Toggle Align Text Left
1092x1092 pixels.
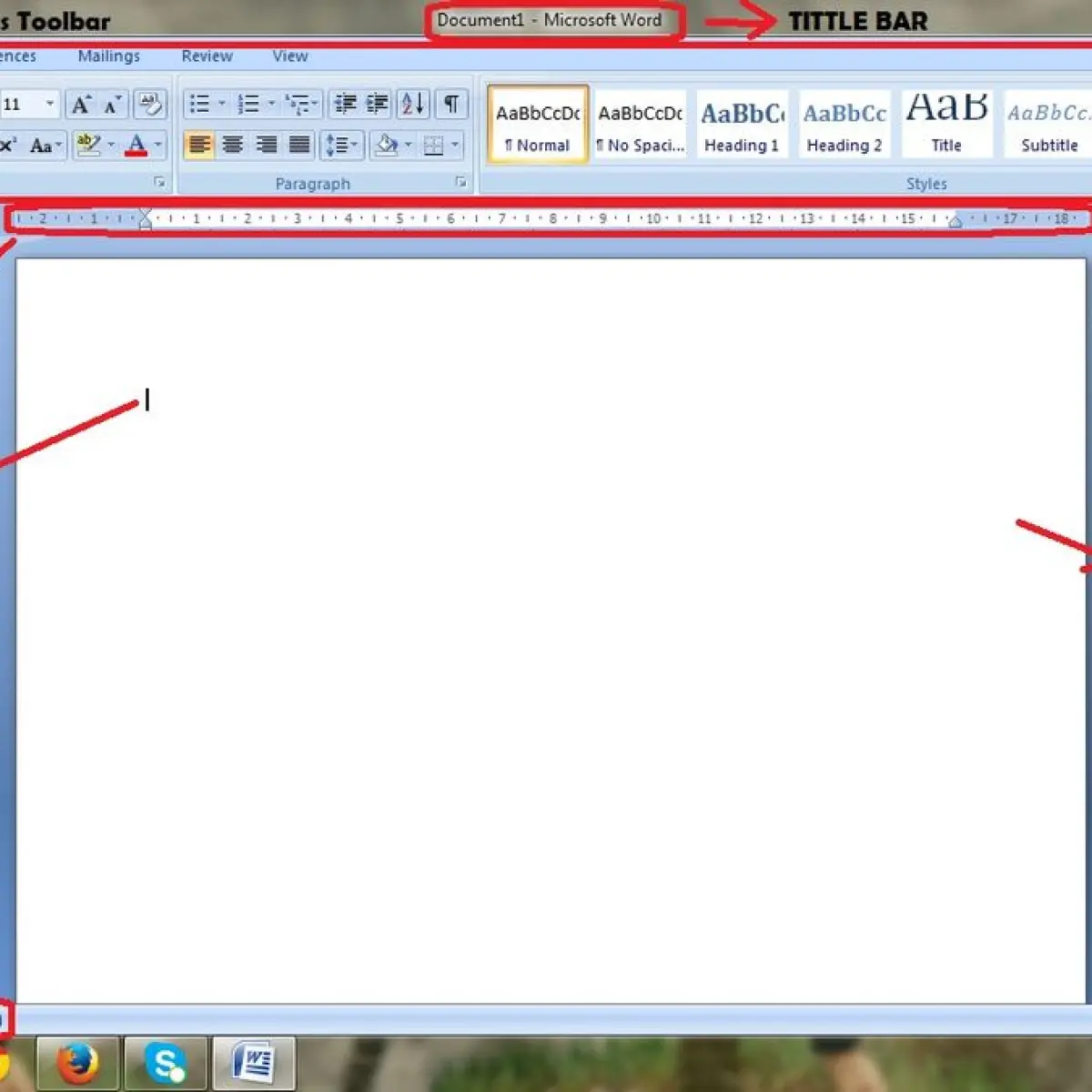tap(199, 145)
